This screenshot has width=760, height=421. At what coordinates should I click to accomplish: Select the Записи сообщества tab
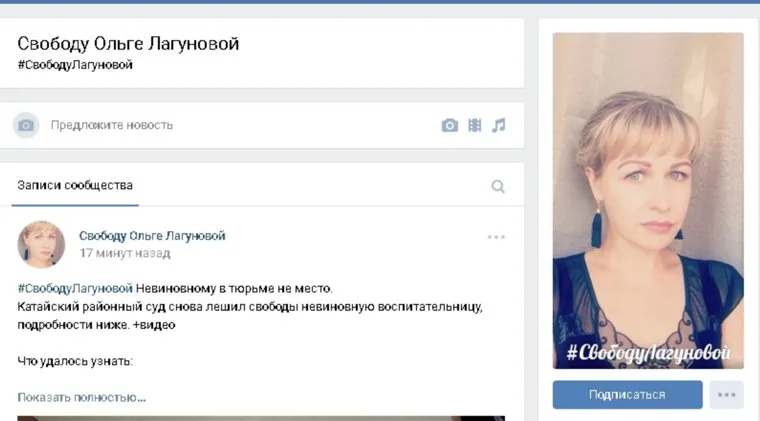75,186
